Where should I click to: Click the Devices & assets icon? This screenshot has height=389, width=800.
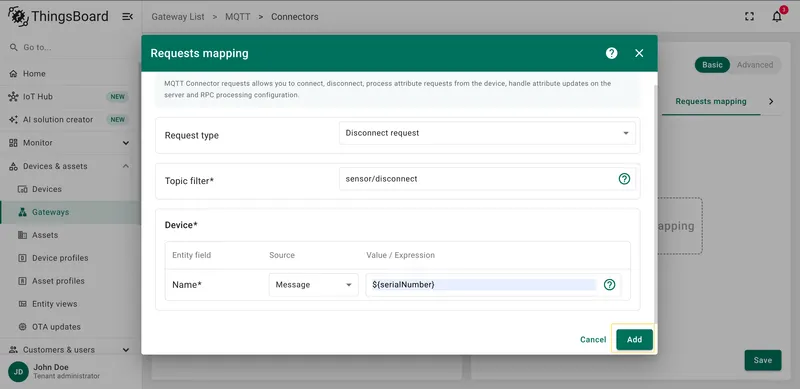[x=13, y=166]
